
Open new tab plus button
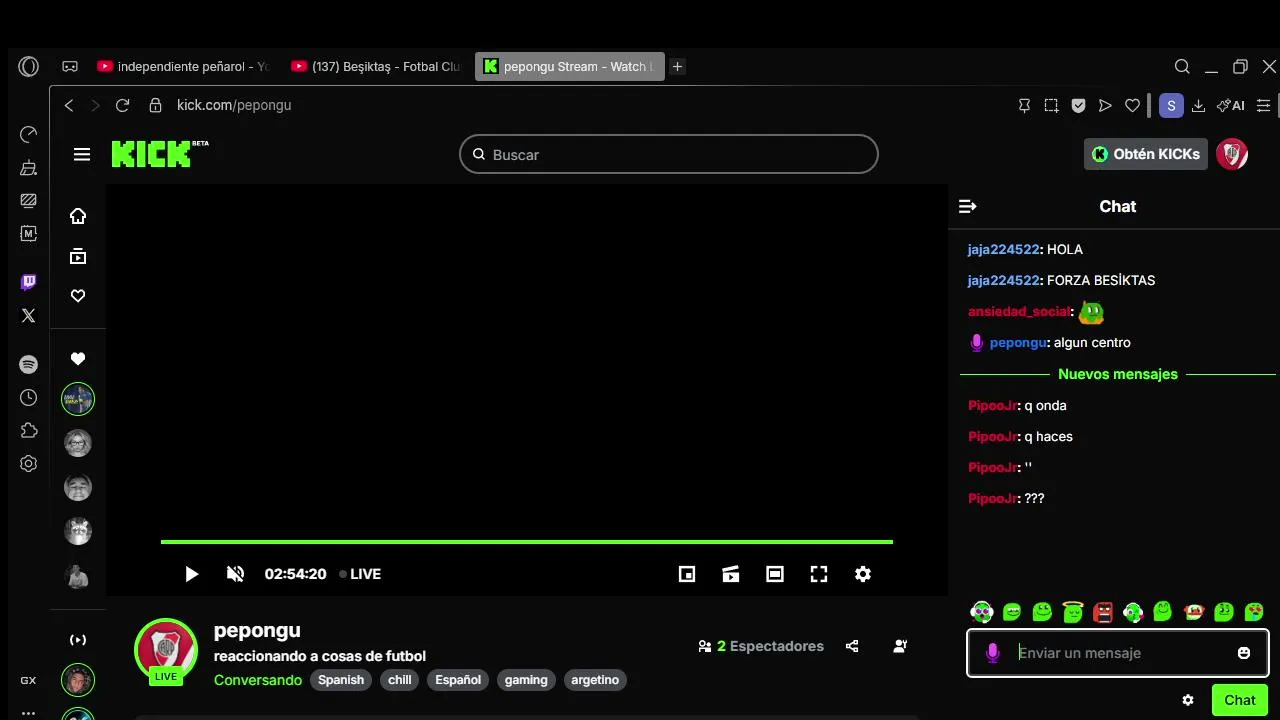pyautogui.click(x=677, y=67)
